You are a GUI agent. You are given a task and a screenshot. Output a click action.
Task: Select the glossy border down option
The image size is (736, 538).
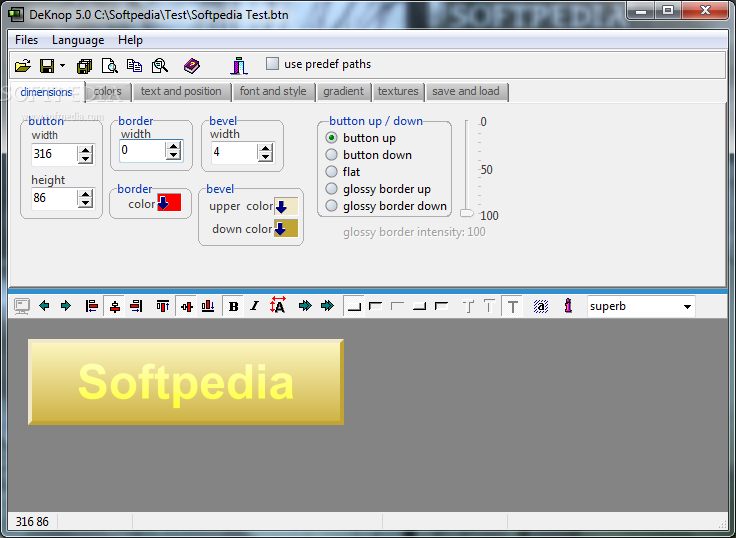331,206
